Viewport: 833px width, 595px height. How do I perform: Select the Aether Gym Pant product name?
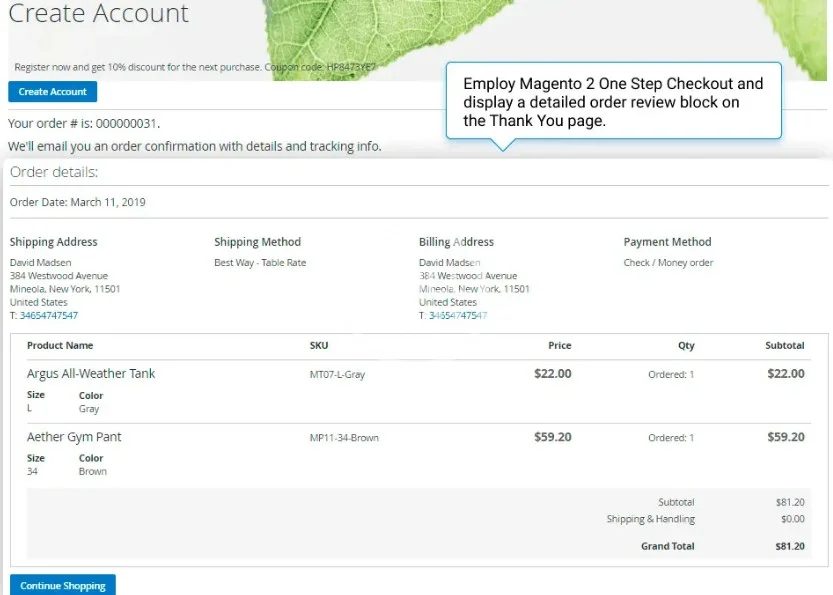click(74, 437)
